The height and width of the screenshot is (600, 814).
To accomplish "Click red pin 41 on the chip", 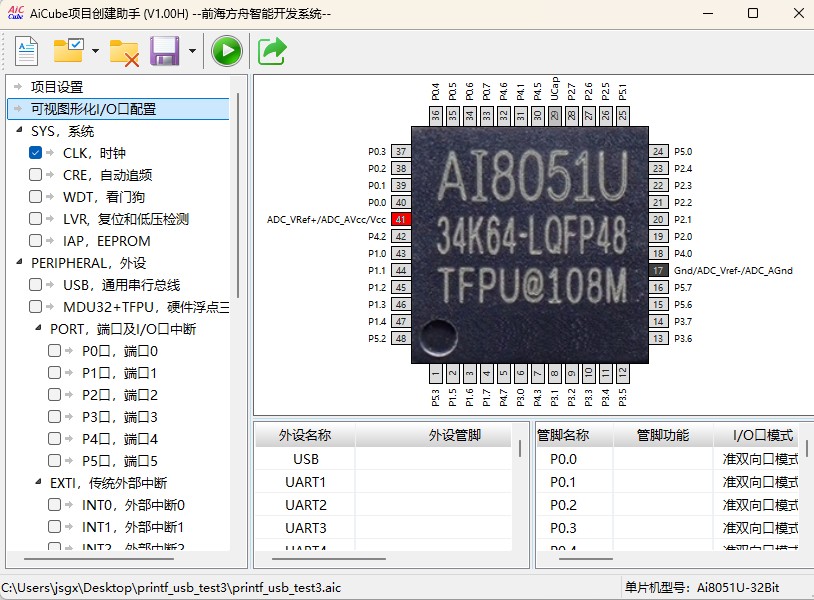I will 401,220.
